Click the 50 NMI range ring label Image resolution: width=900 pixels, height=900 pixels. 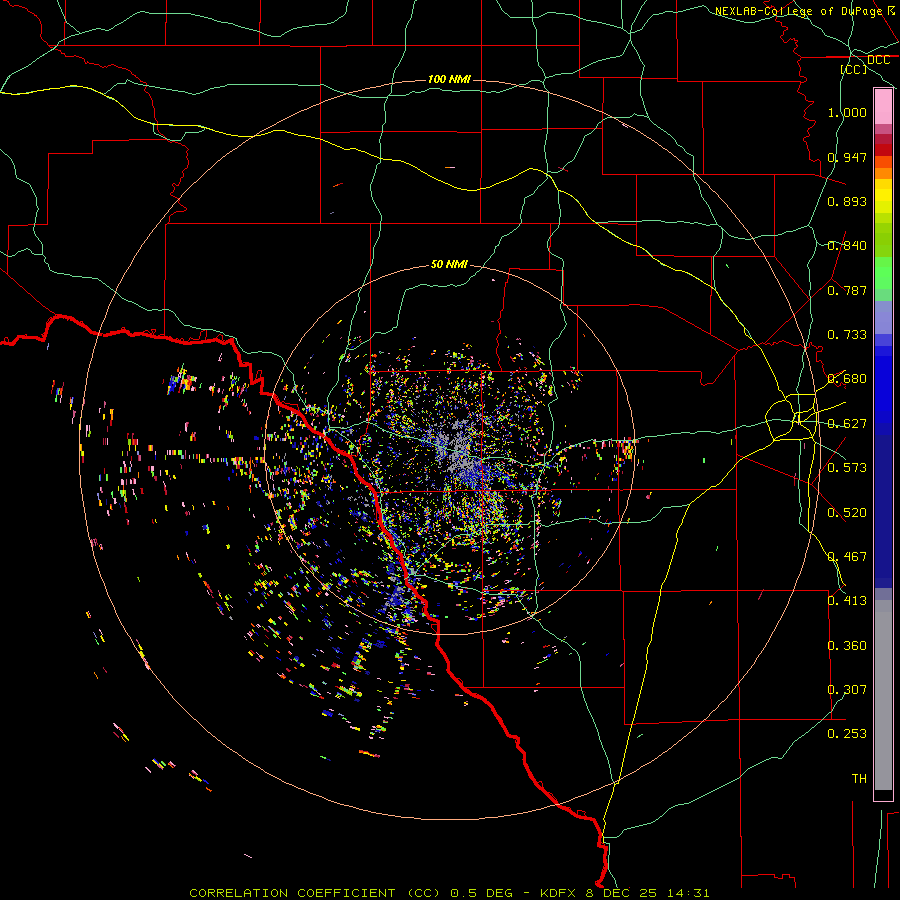(x=449, y=264)
